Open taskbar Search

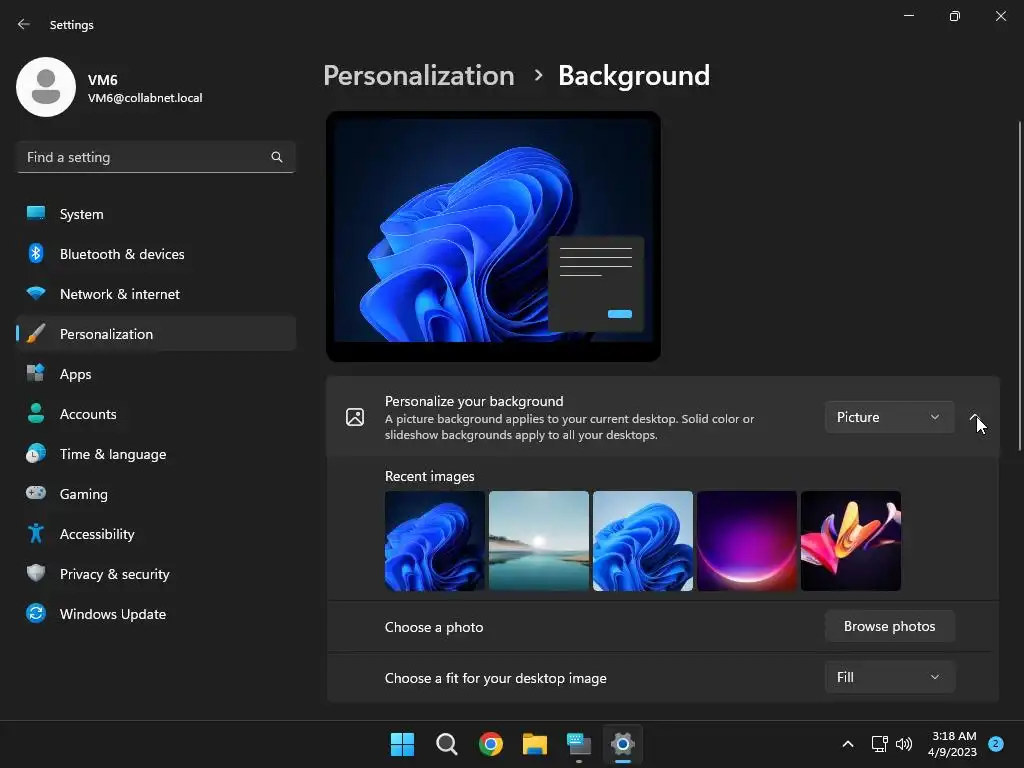[x=447, y=744]
